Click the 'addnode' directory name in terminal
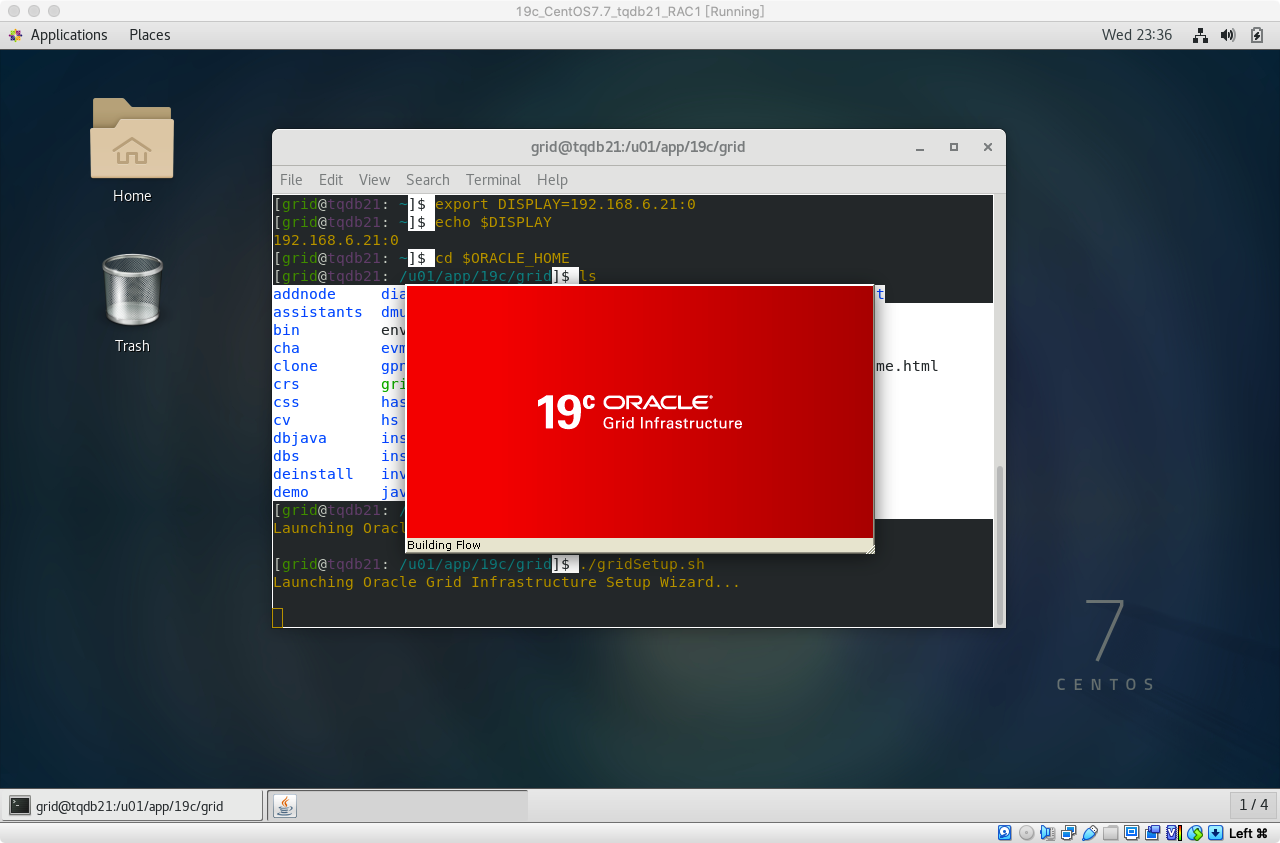This screenshot has width=1280, height=843. pyautogui.click(x=304, y=294)
